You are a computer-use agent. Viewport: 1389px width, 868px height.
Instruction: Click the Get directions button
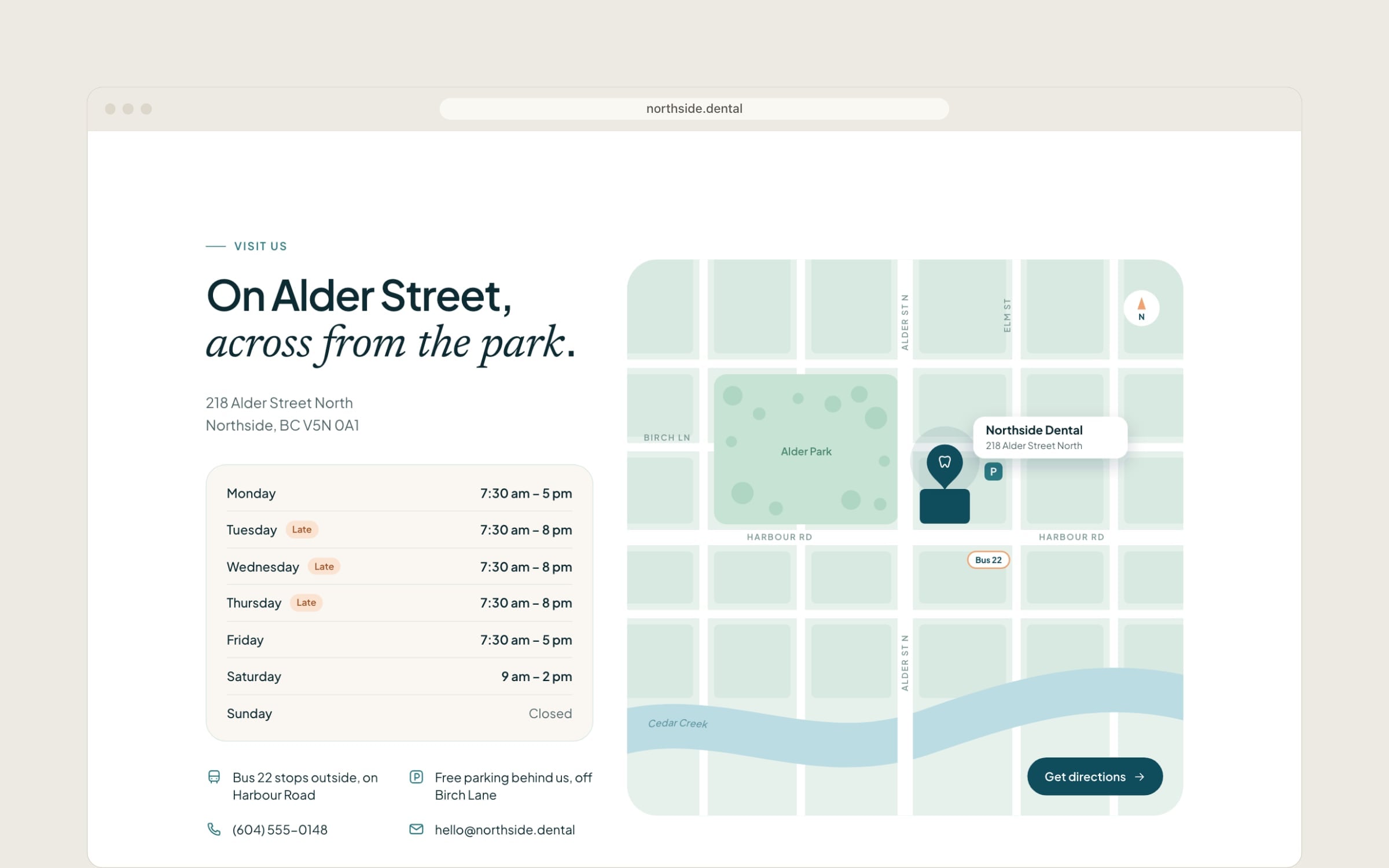tap(1094, 777)
